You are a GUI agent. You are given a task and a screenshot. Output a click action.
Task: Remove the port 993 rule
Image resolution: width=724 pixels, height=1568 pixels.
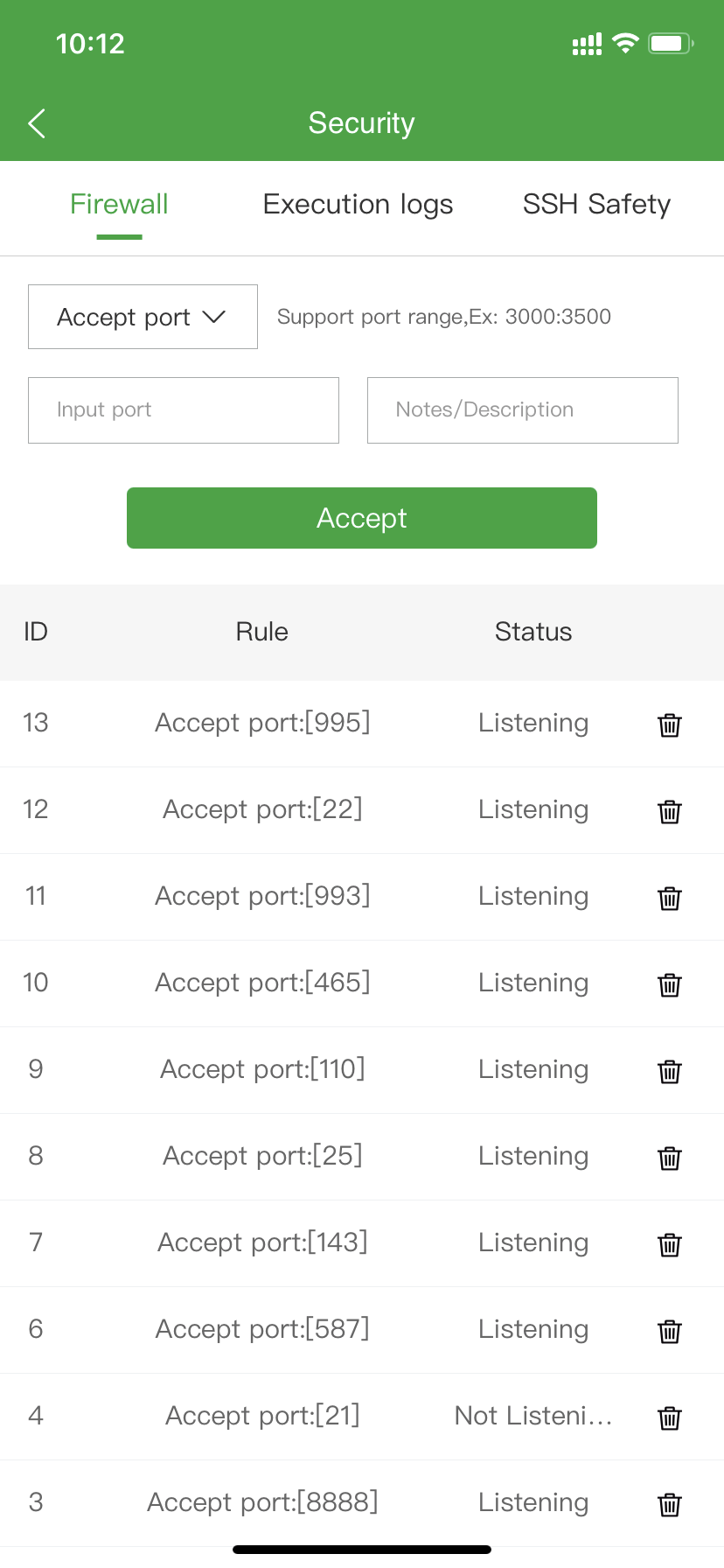[669, 898]
